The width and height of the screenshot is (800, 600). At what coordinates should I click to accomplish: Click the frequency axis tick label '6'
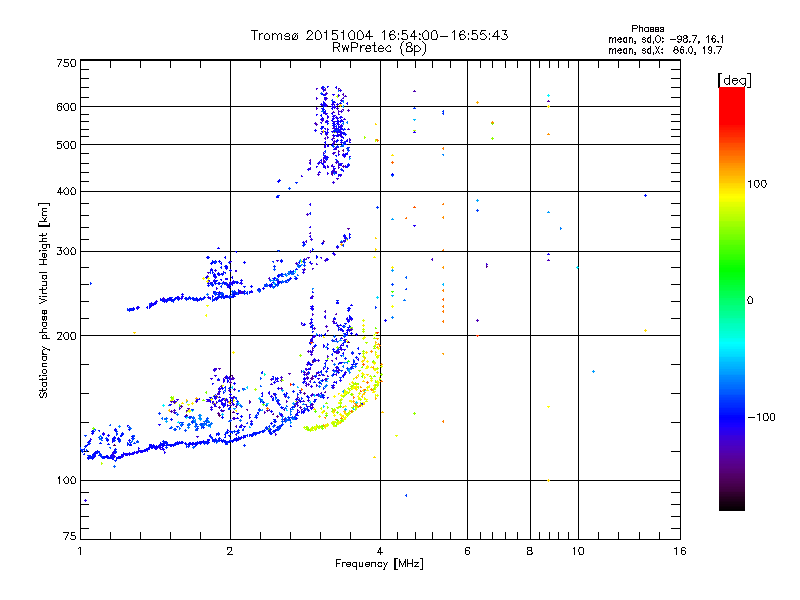[467, 551]
